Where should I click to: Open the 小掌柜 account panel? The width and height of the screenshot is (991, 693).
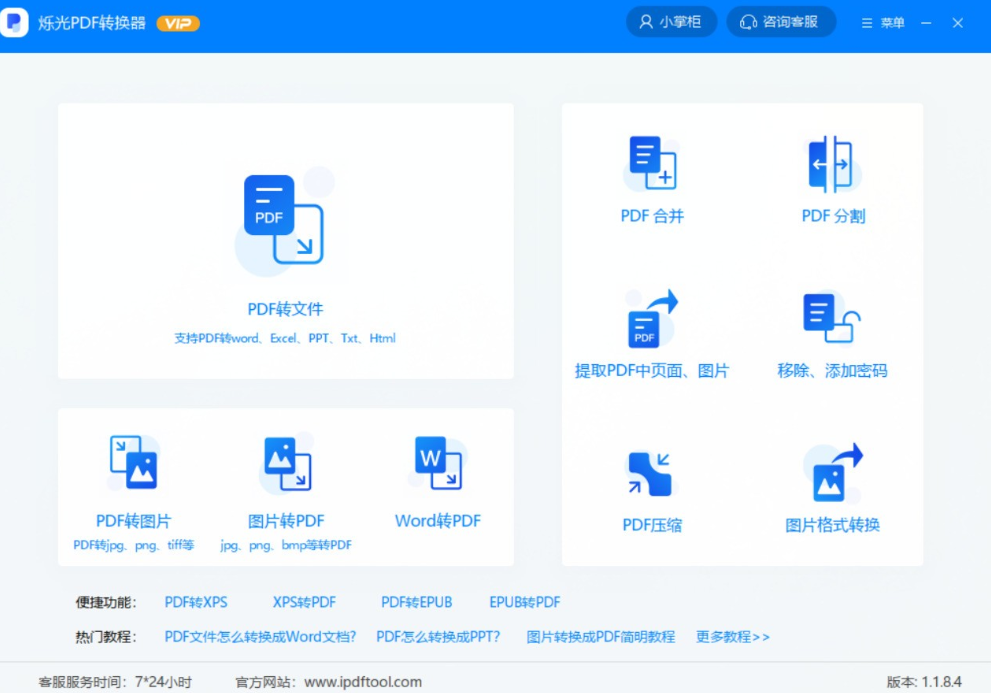(x=671, y=22)
